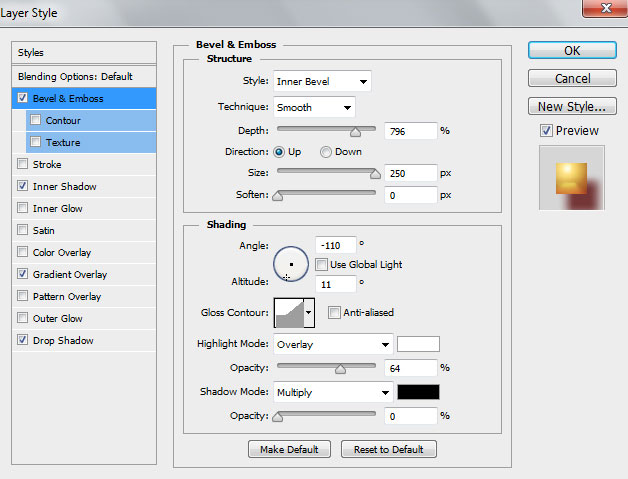Image resolution: width=628 pixels, height=479 pixels.
Task: Disable the Drop Shadow checkbox
Action: (x=22, y=340)
